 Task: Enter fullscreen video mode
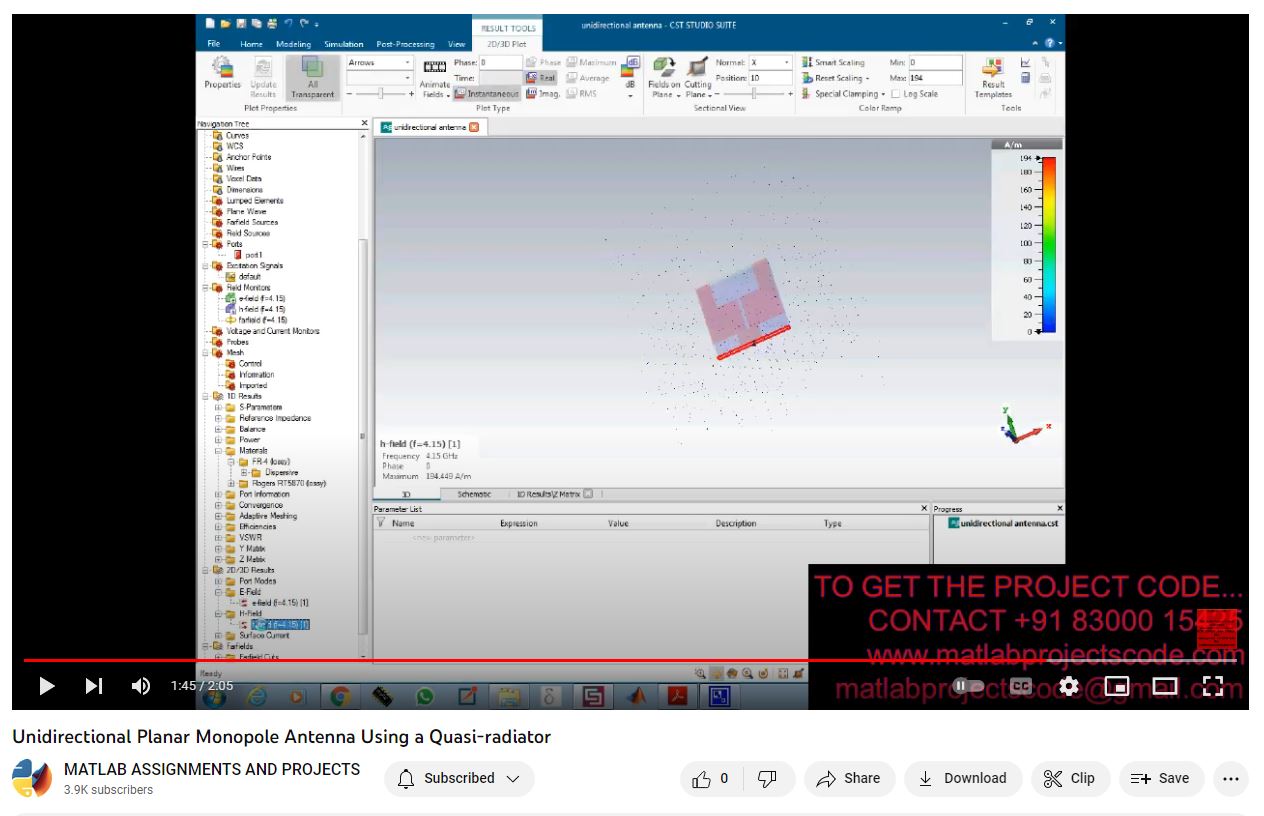1213,686
